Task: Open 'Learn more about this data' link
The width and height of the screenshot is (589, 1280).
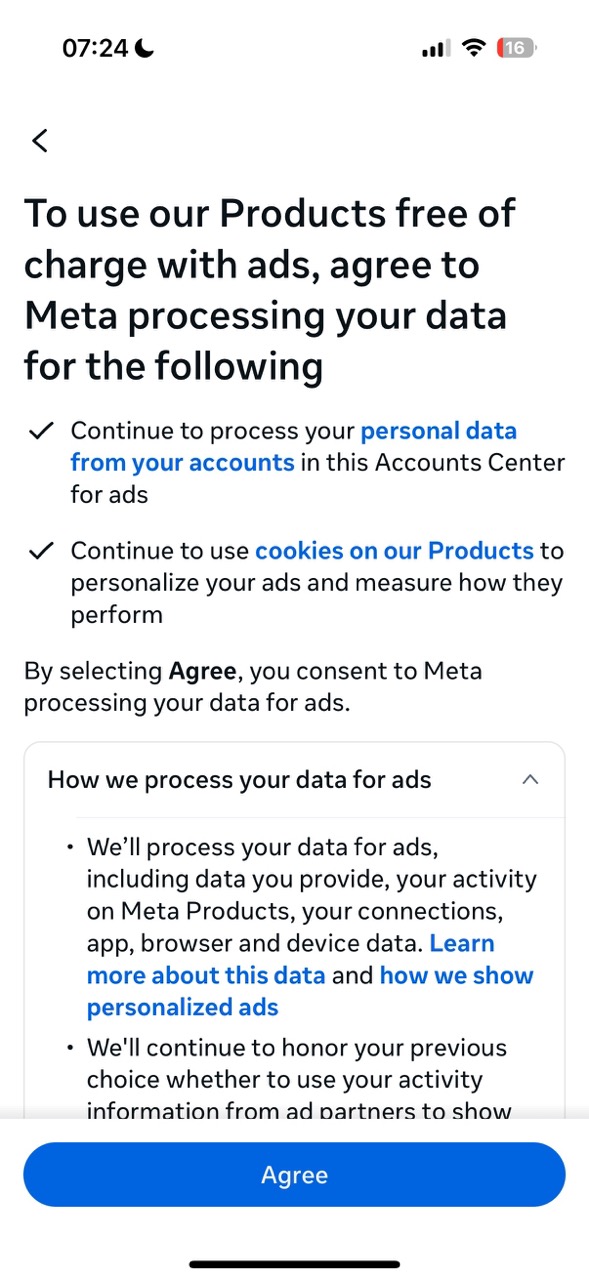Action: point(290,959)
